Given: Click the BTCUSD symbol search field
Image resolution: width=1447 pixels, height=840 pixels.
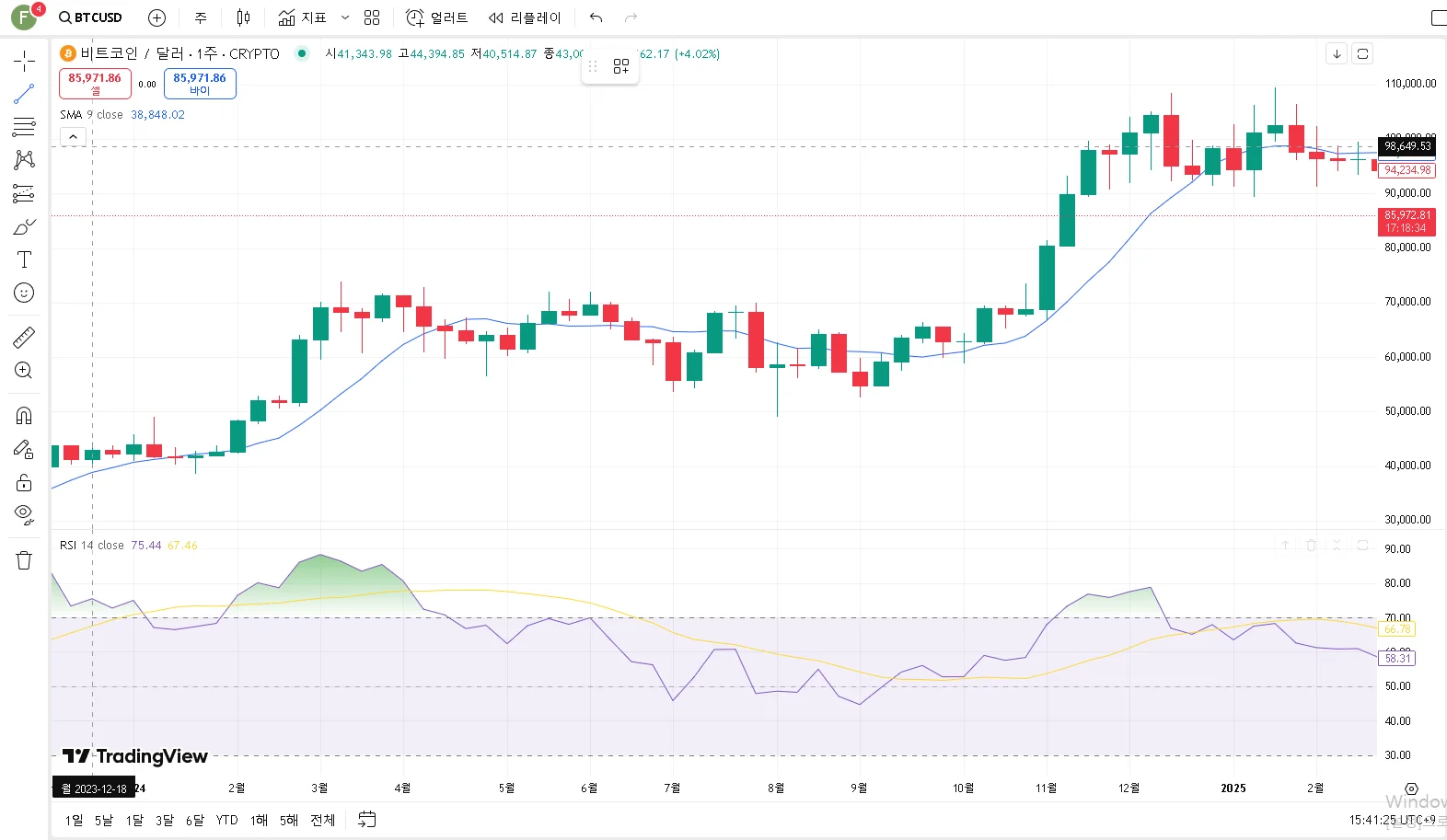Looking at the screenshot, I should click(90, 17).
